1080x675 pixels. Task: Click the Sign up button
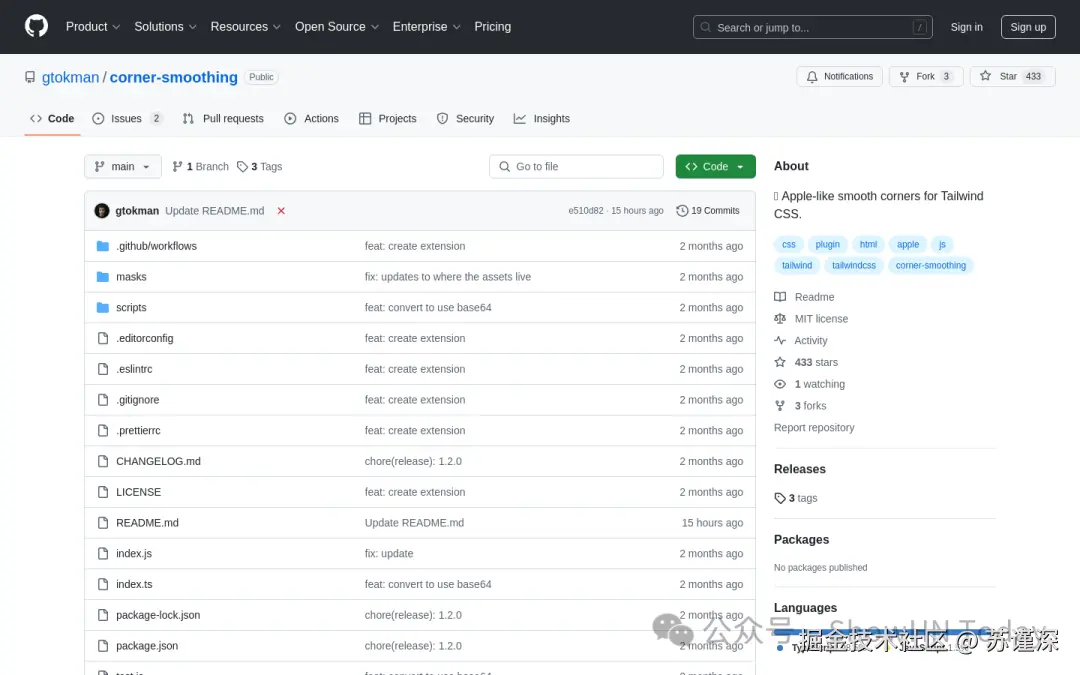click(1028, 27)
